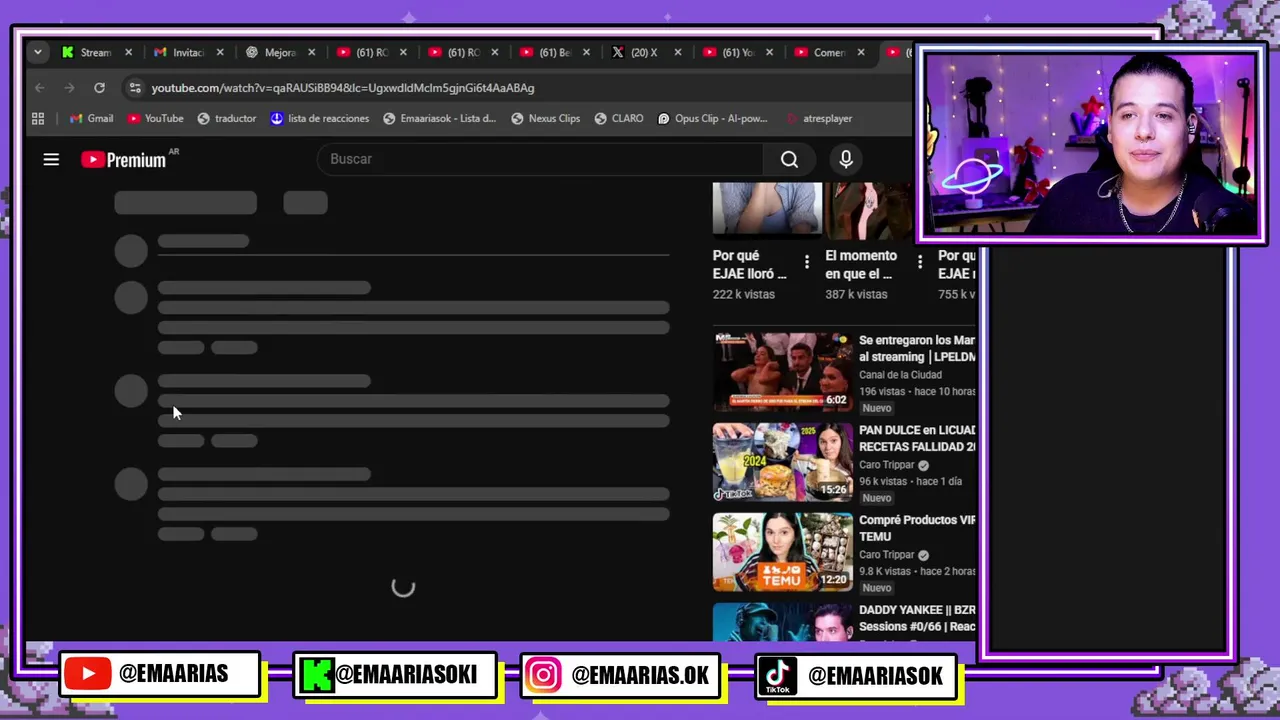Click the youtube.com URL address bar
Screen dimensions: 1280x720
click(x=343, y=88)
